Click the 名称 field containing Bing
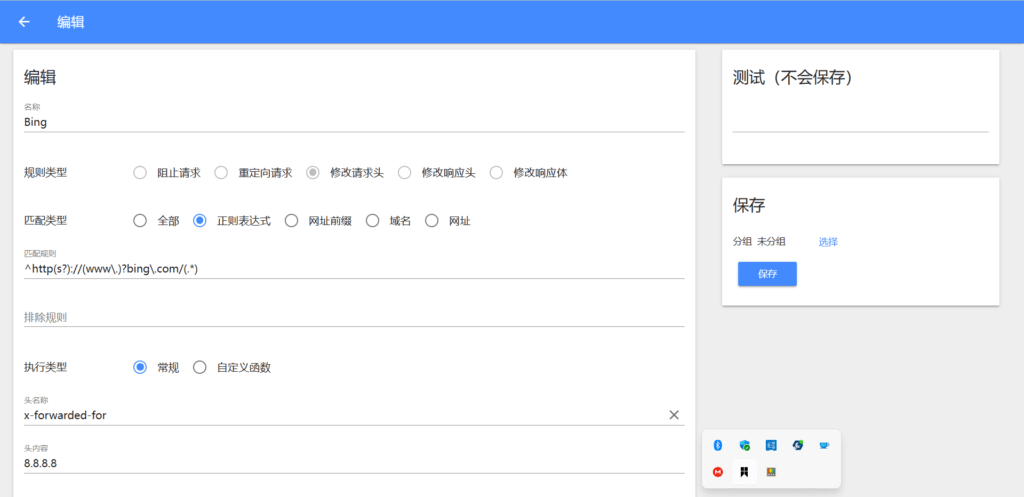The image size is (1024, 497). [x=354, y=122]
